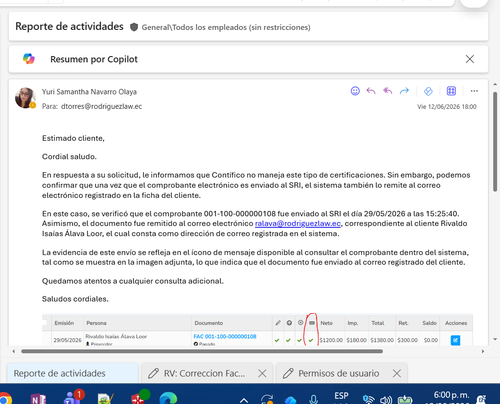This screenshot has width=500, height=404.
Task: Click the Copilot logo in summary bar
Action: point(29,59)
